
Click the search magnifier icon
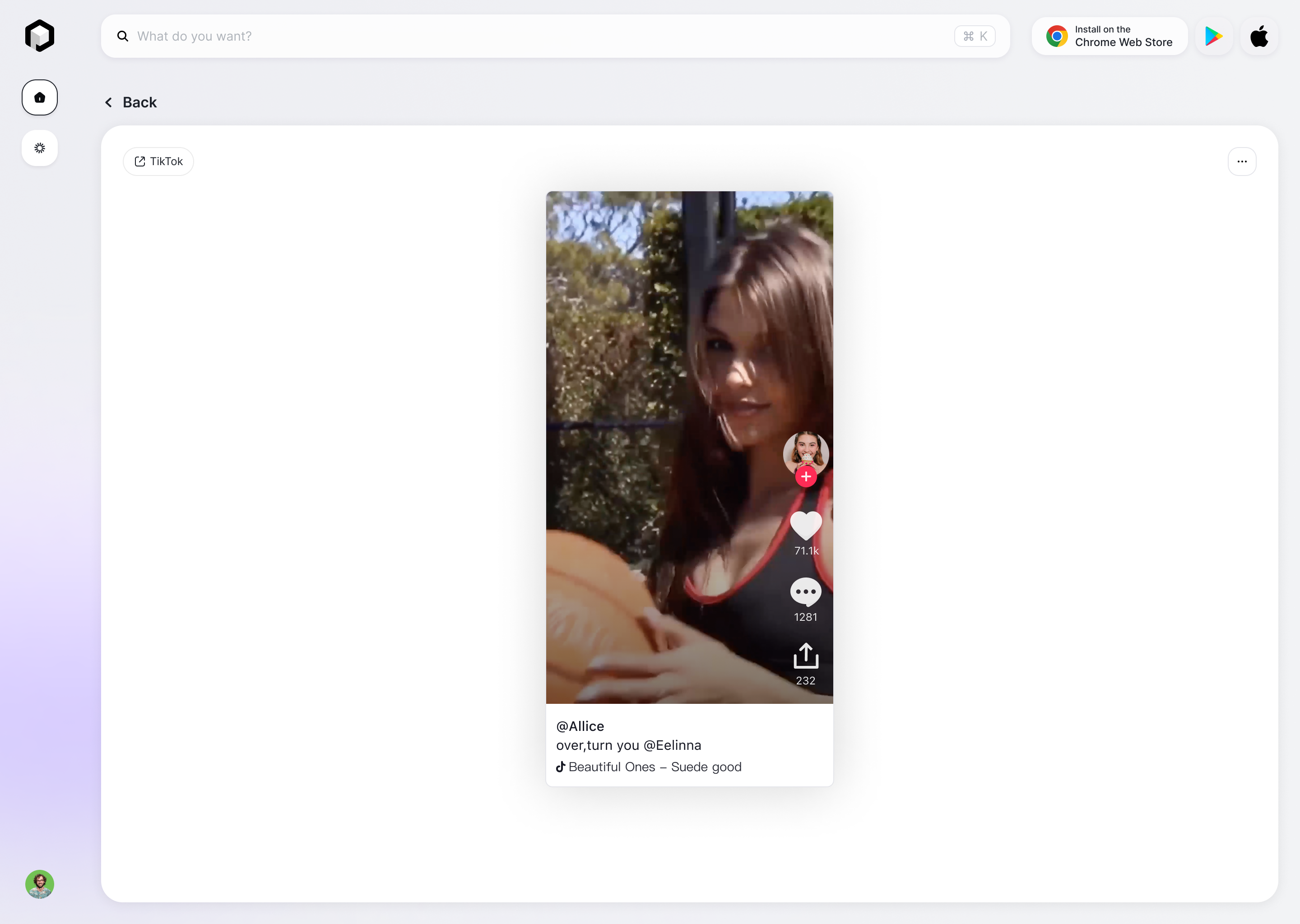tap(122, 37)
